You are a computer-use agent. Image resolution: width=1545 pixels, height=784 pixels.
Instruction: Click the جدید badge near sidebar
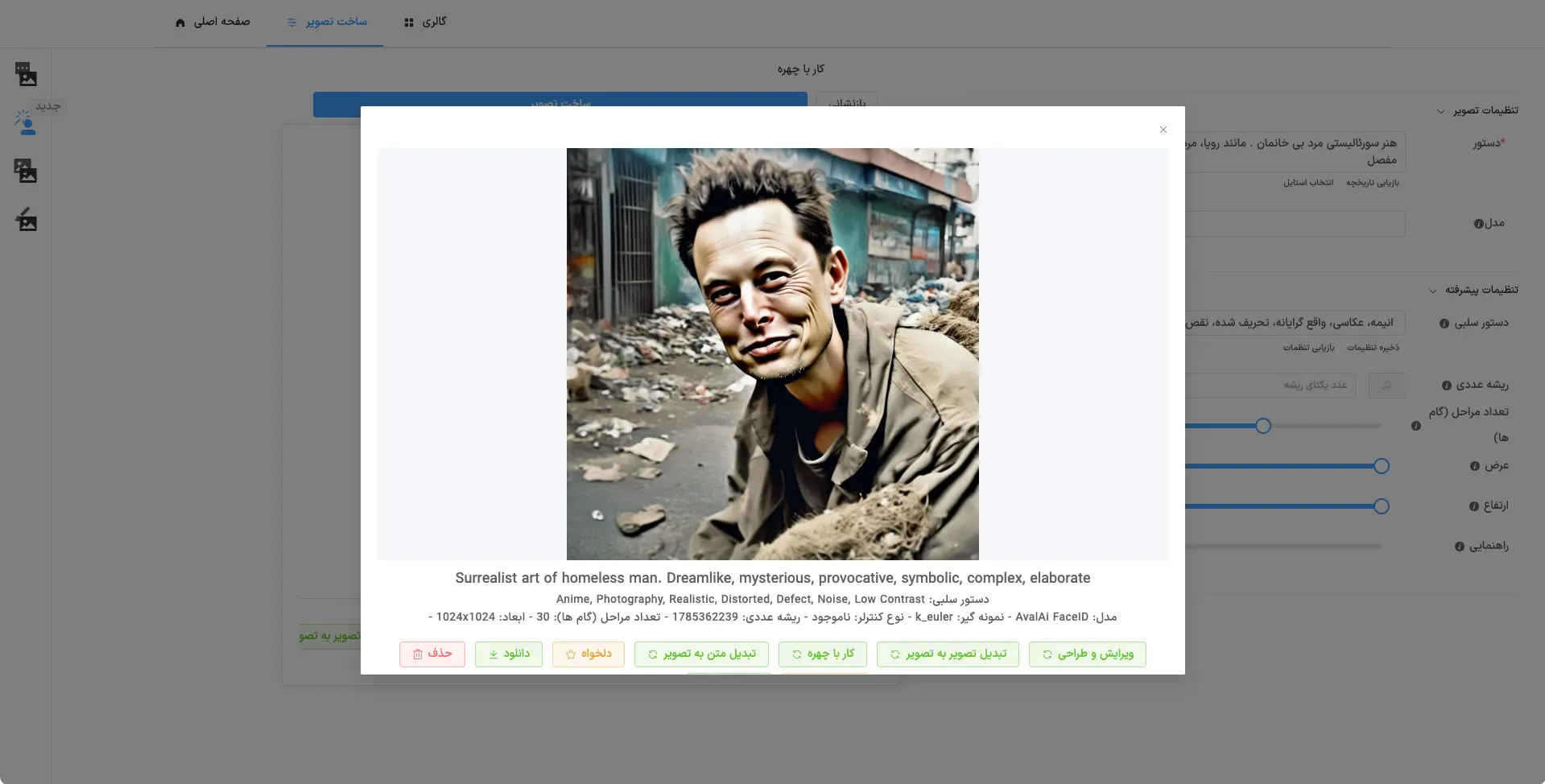[x=48, y=106]
